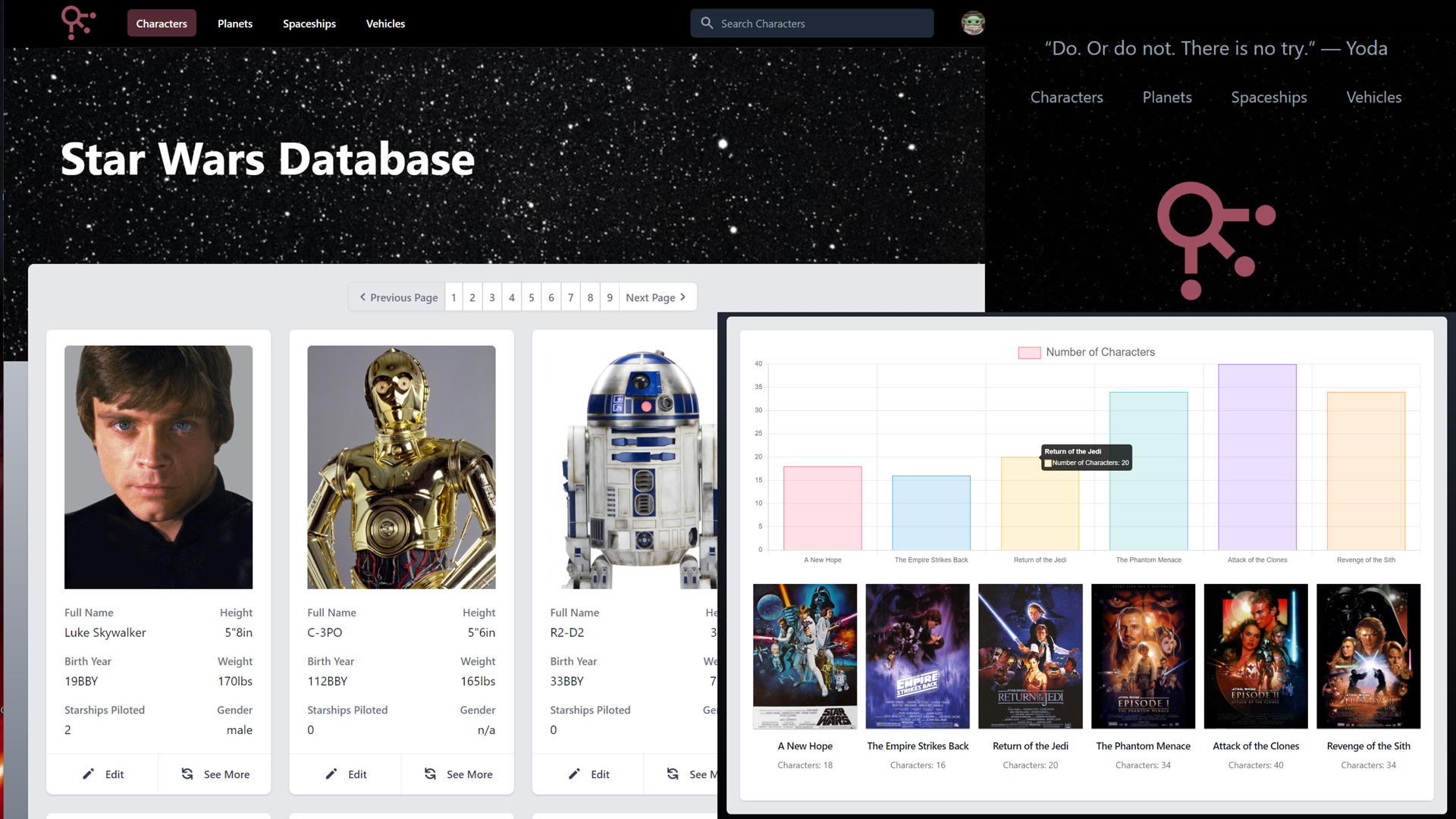Screen dimensions: 1456x819
Task: Select the pencil Edit icon on Luke Skywalker's card
Action: click(x=89, y=774)
